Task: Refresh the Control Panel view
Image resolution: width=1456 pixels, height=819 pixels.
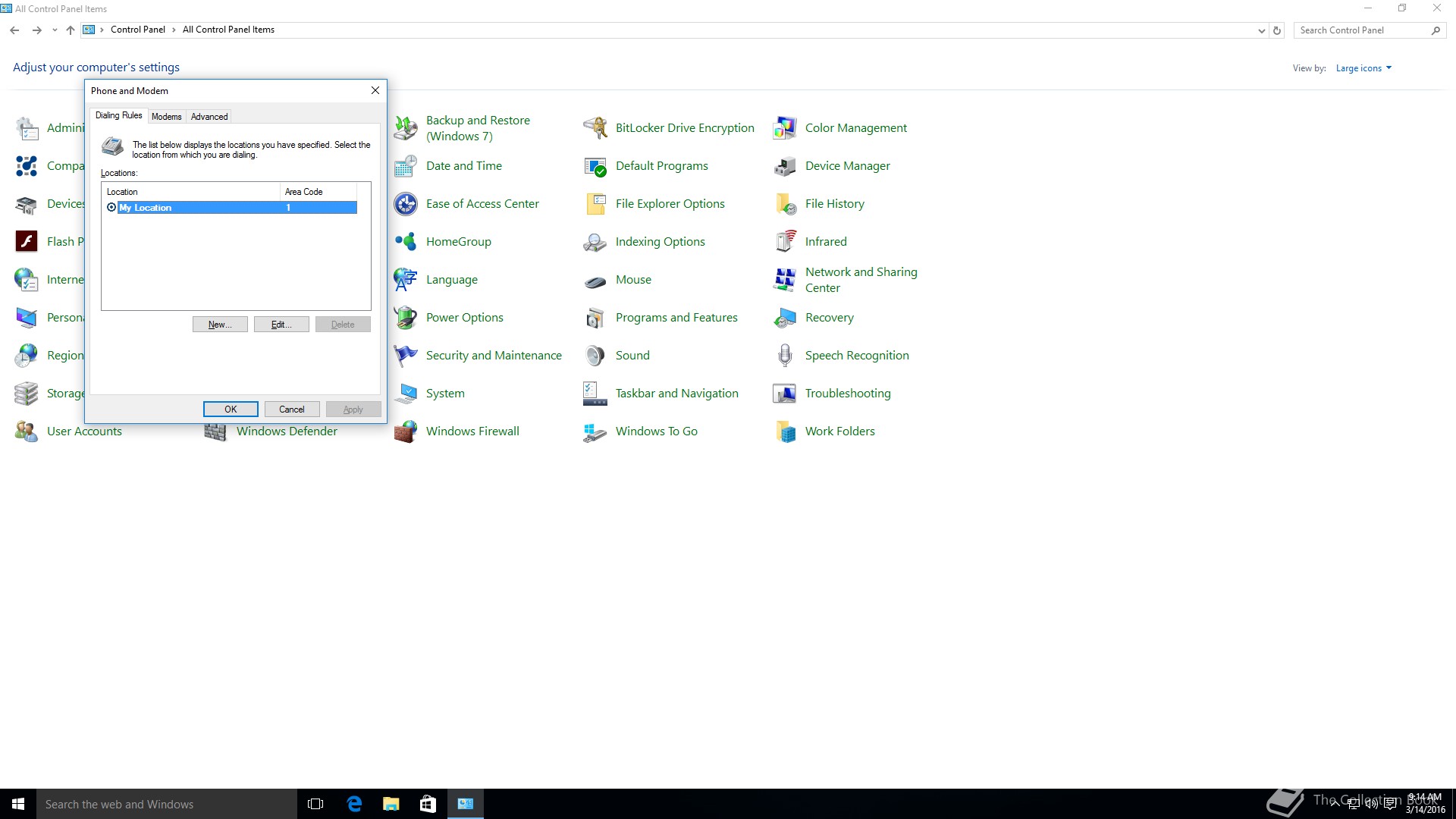Action: click(x=1277, y=31)
